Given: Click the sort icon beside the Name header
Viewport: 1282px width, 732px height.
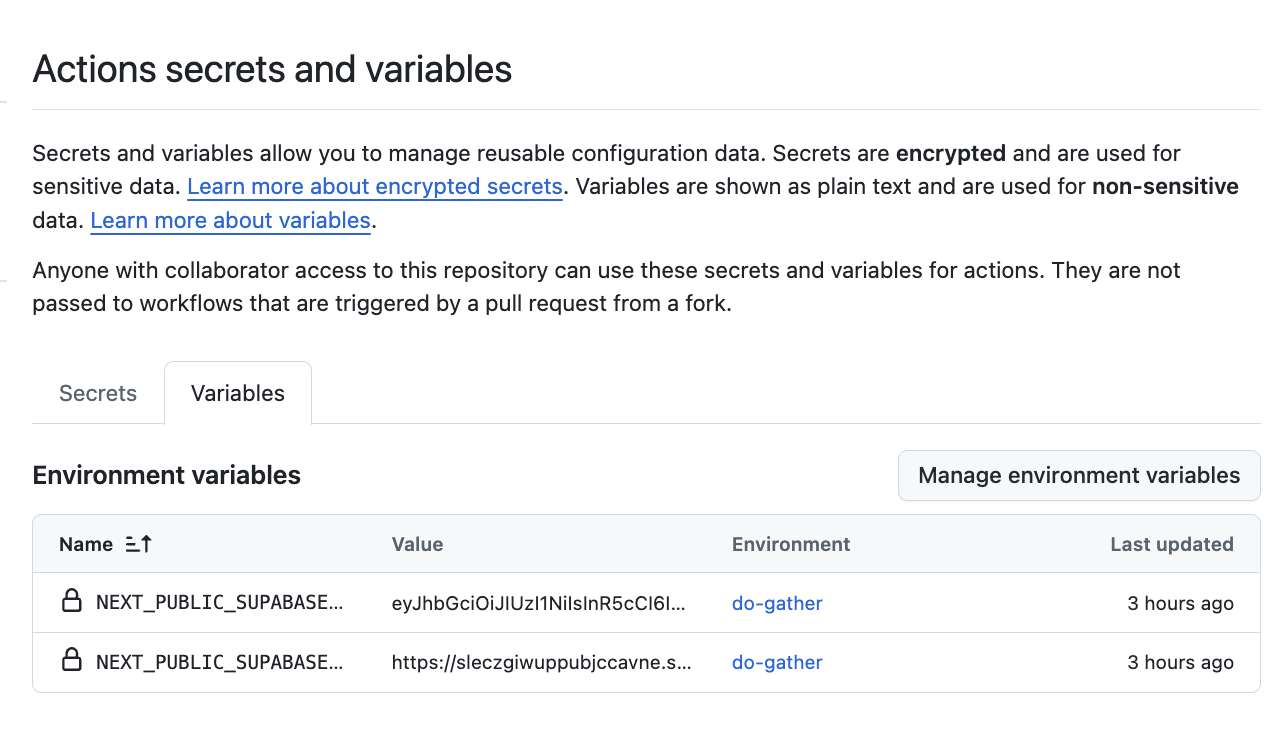Looking at the screenshot, I should [139, 544].
